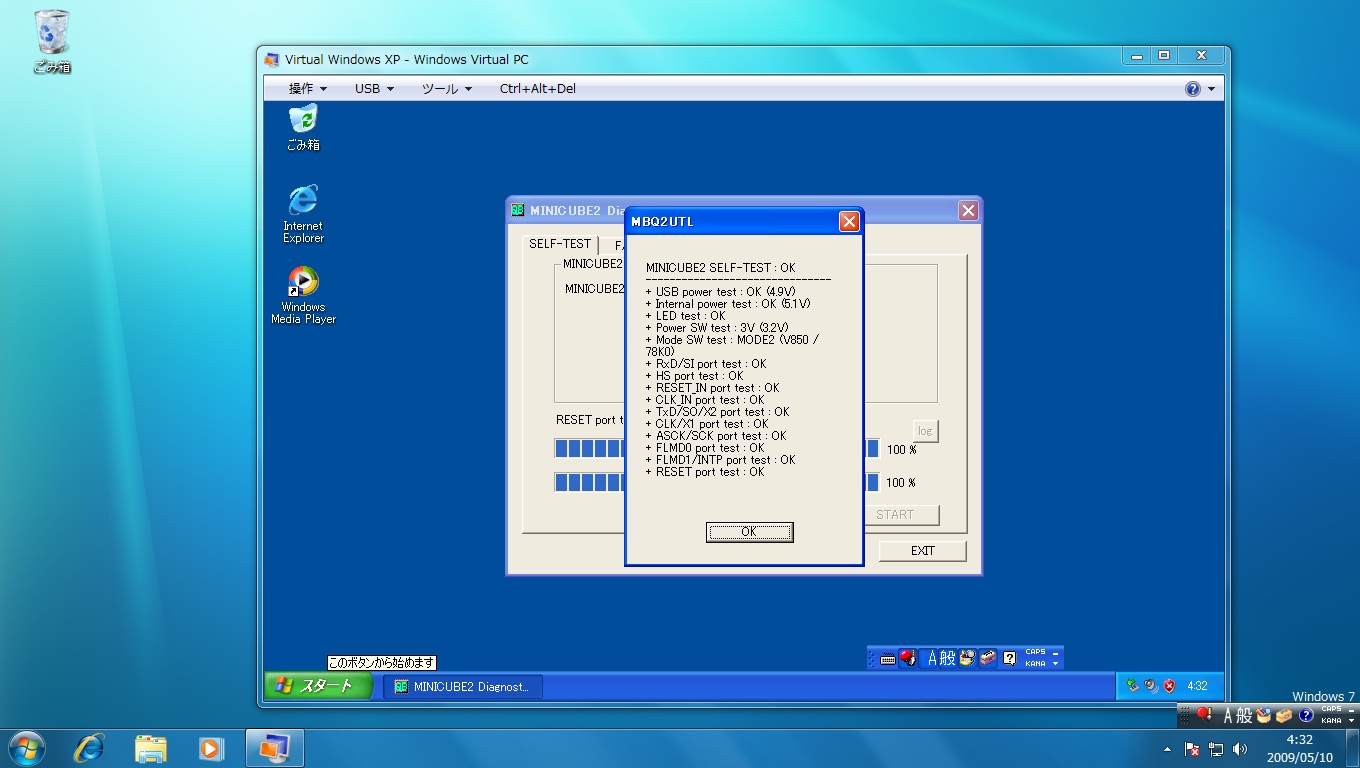Show hidden icons in Windows 7 tray

tap(1167, 749)
